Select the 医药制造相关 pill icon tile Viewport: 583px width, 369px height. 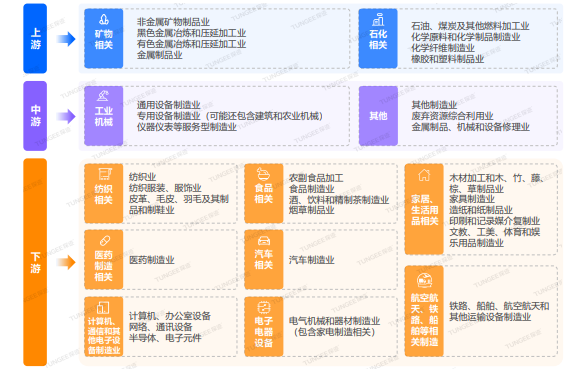point(103,259)
